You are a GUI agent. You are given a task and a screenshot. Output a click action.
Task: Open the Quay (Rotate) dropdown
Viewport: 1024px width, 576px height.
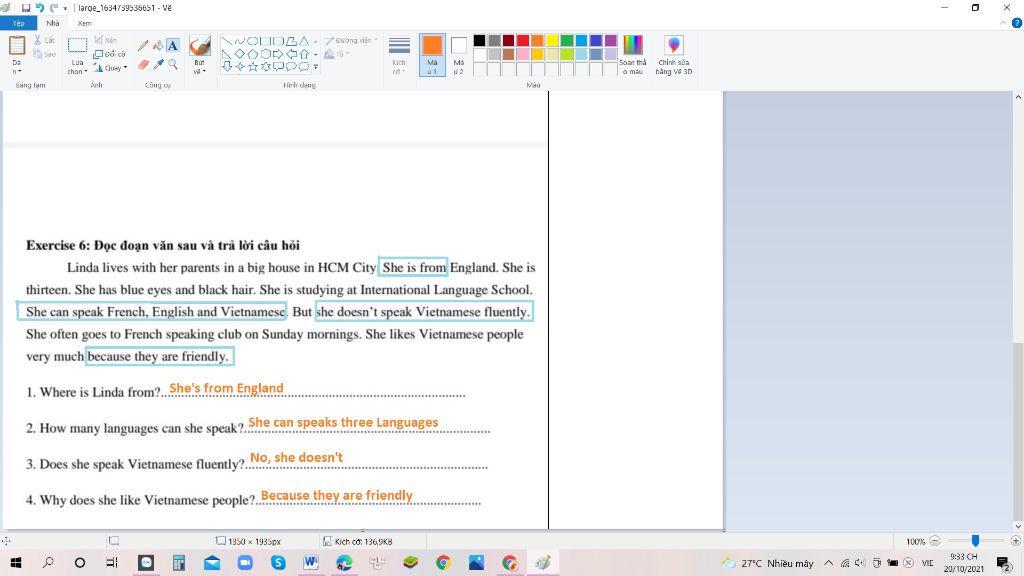[110, 68]
